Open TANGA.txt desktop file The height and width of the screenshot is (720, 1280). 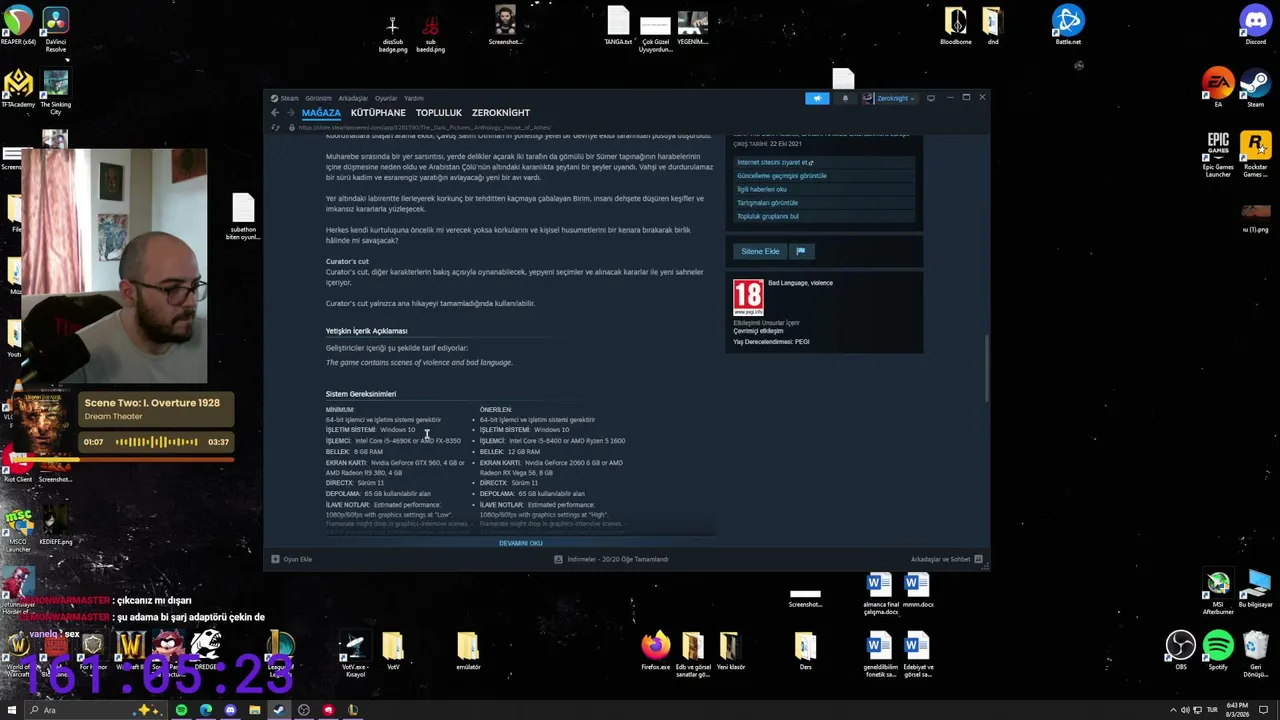coord(618,26)
